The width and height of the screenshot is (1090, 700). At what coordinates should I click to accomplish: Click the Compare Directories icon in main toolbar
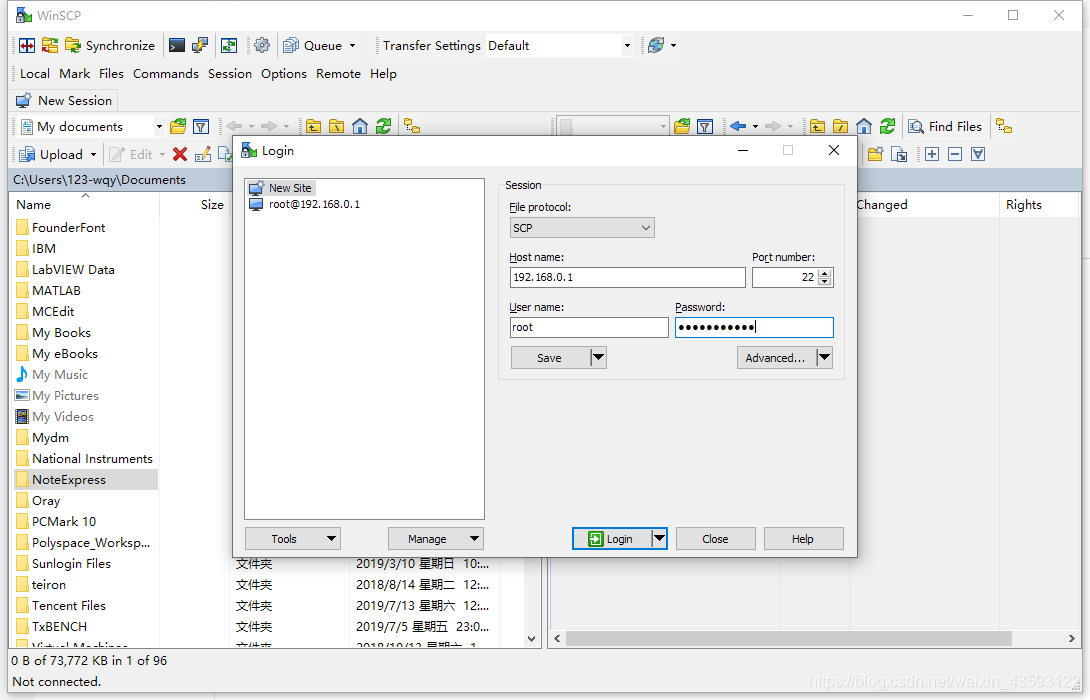[27, 46]
